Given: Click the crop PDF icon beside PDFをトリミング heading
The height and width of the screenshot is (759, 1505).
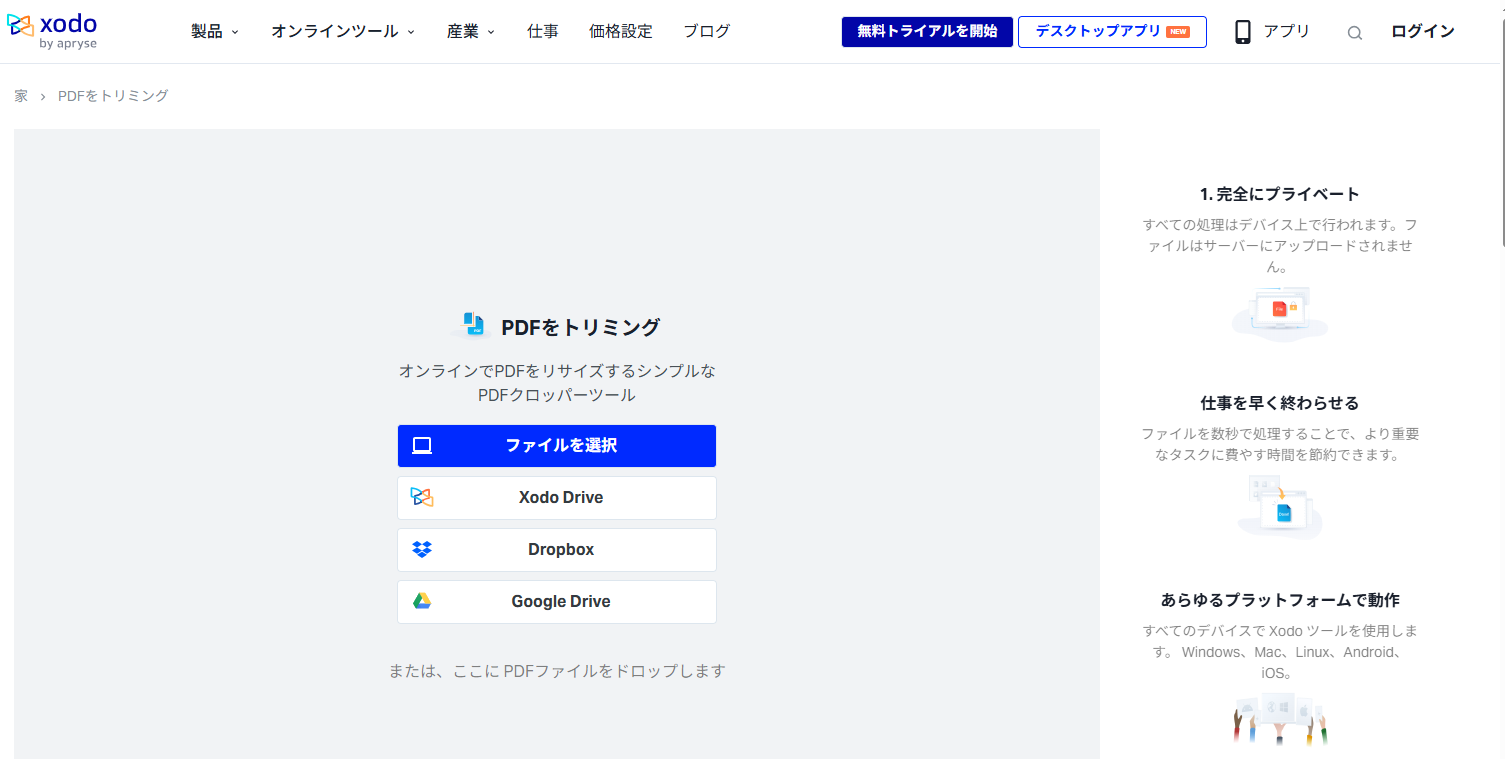Looking at the screenshot, I should click(472, 324).
